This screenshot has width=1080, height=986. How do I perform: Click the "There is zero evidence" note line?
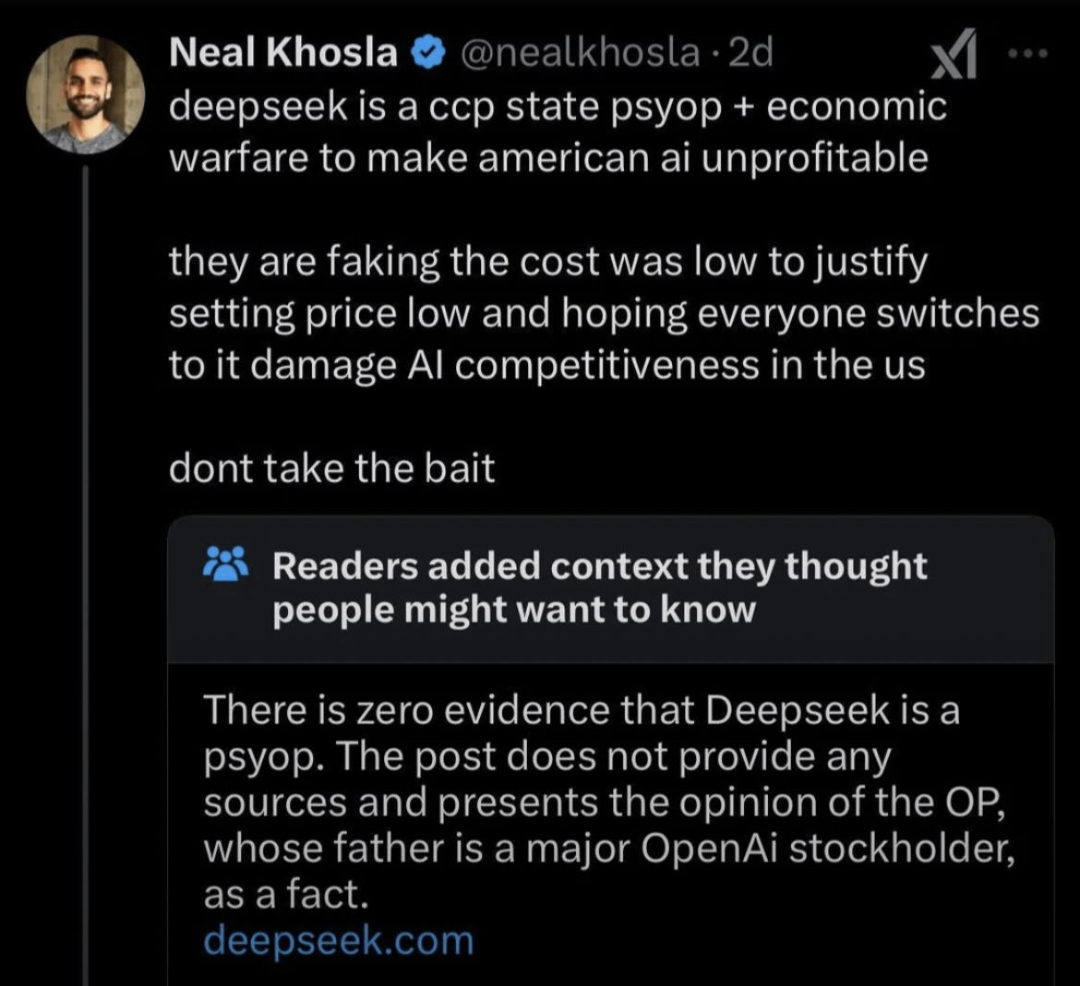[581, 711]
